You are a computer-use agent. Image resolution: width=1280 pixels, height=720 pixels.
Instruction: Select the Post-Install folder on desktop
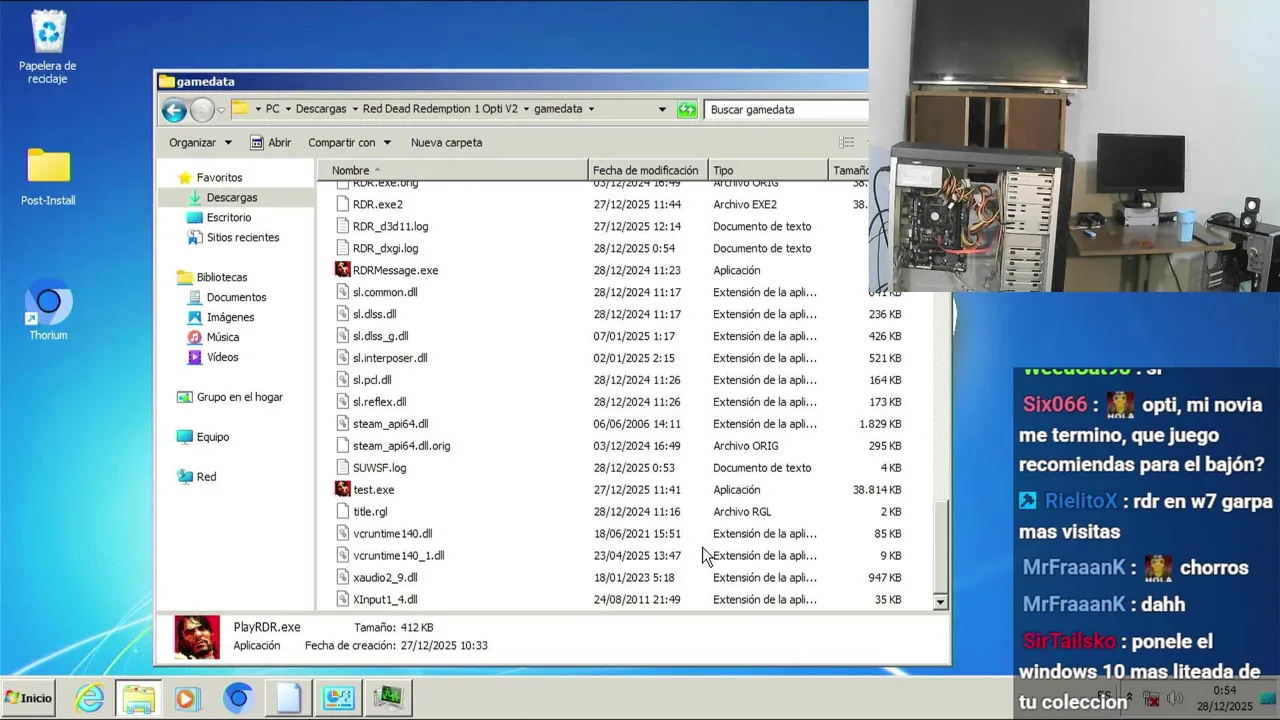click(48, 177)
